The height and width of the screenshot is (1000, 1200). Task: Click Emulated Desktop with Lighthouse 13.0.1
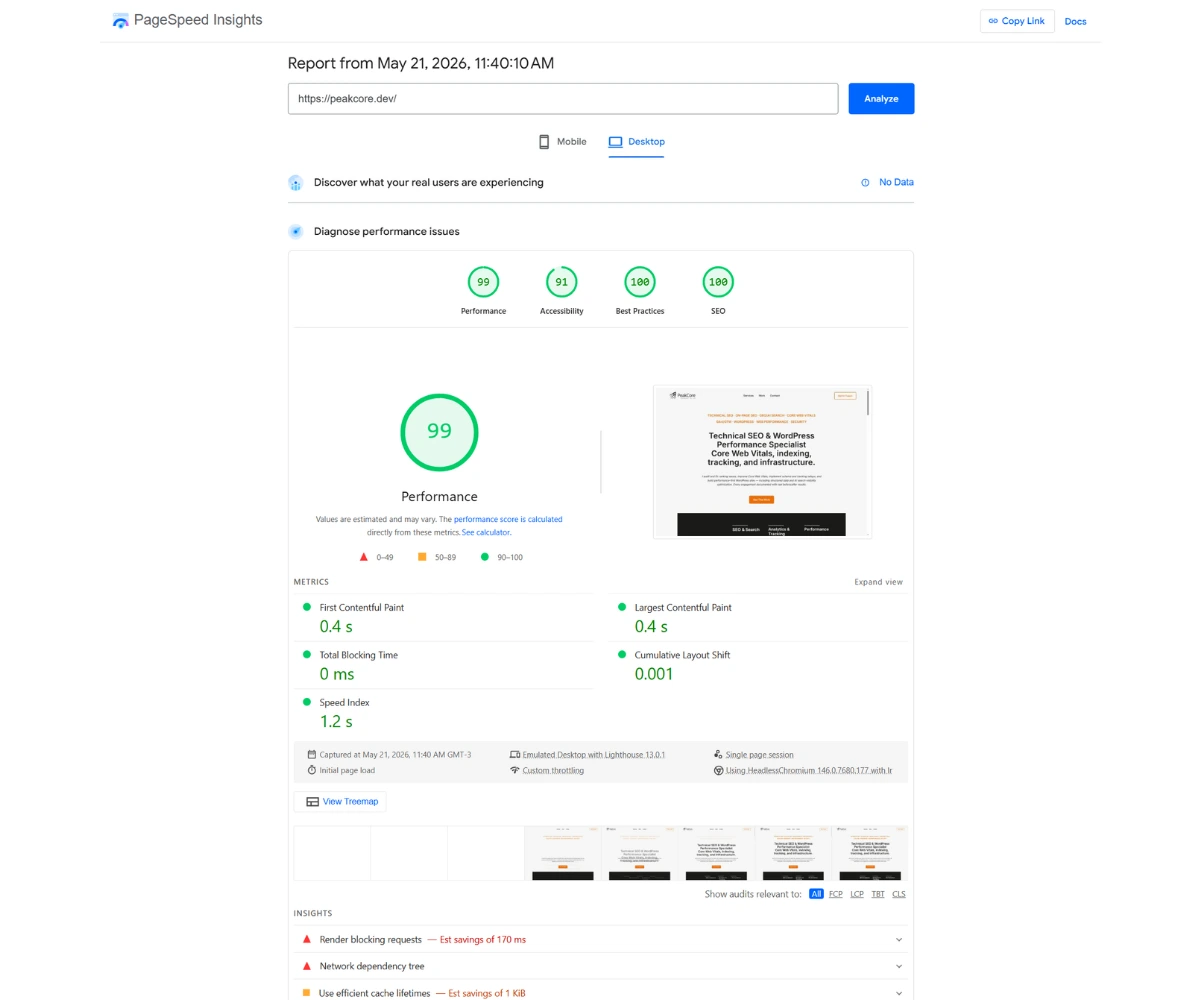coord(594,755)
